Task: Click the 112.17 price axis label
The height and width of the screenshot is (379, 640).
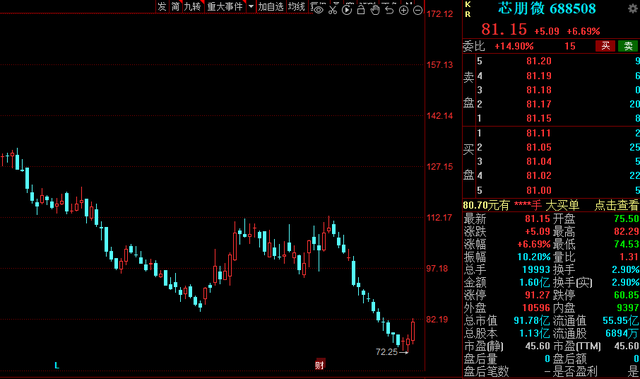Action: tap(440, 218)
